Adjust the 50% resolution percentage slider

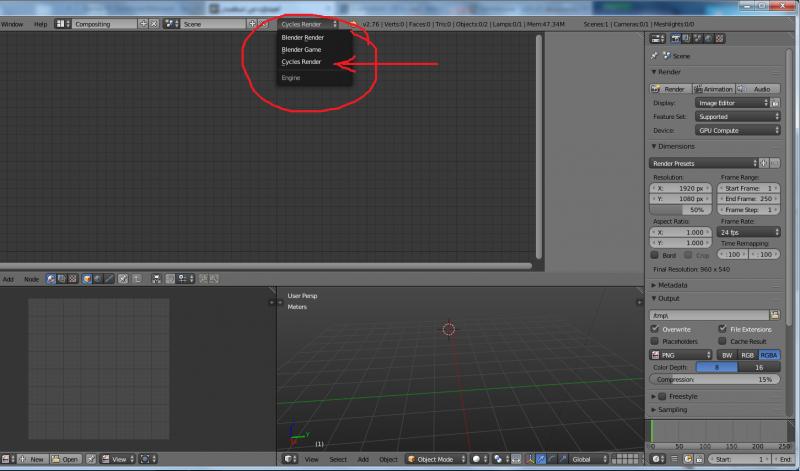(x=681, y=210)
